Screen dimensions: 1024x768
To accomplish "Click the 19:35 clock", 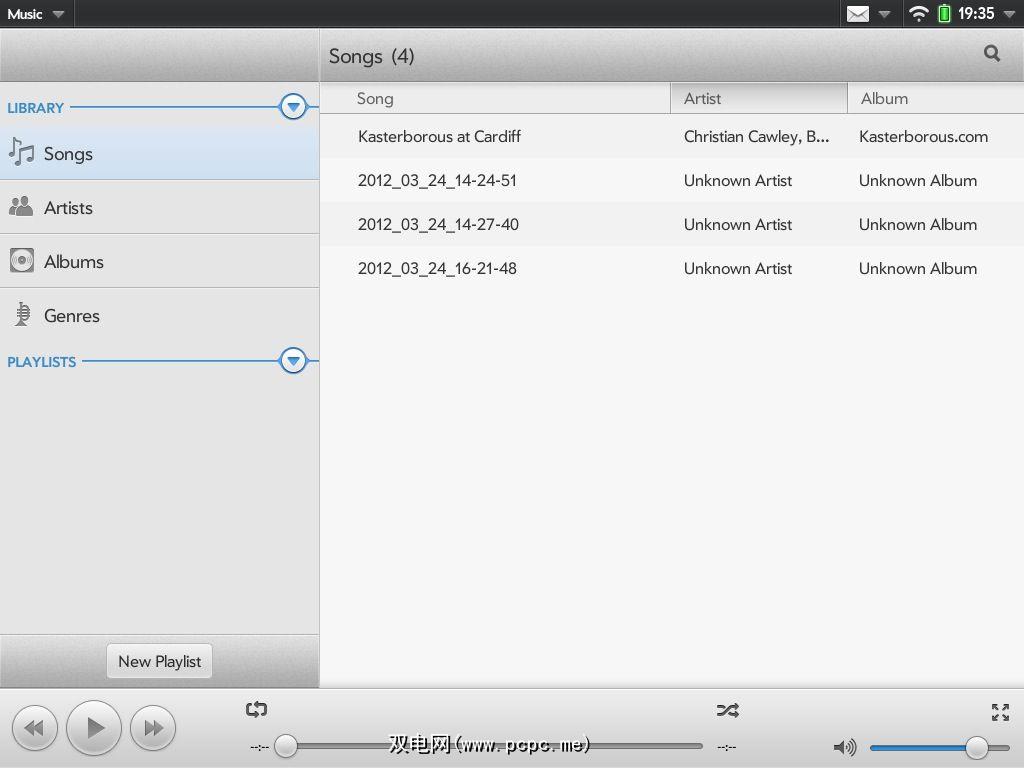I will 976,14.
